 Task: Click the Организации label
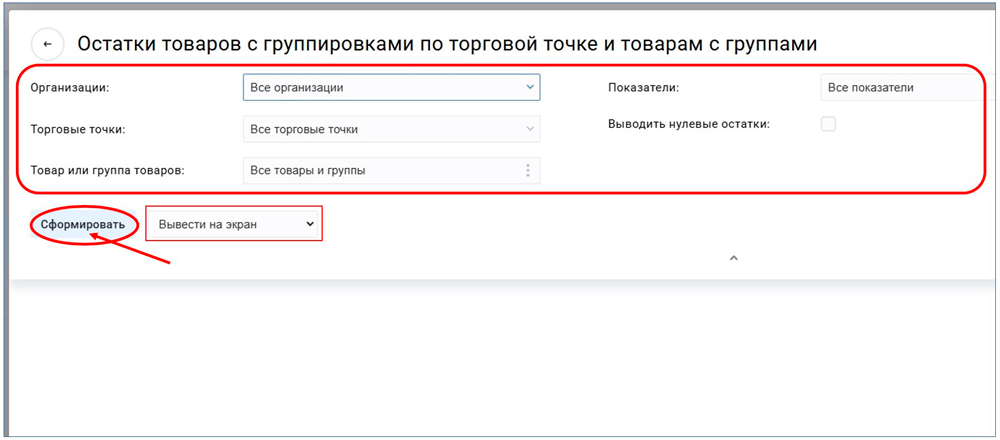70,88
